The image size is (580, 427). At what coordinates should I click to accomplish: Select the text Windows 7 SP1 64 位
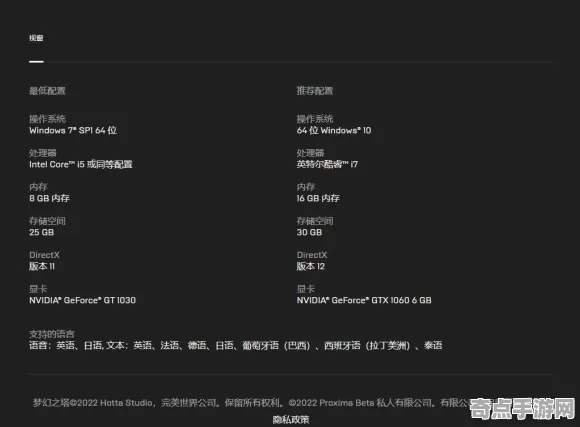pos(73,130)
